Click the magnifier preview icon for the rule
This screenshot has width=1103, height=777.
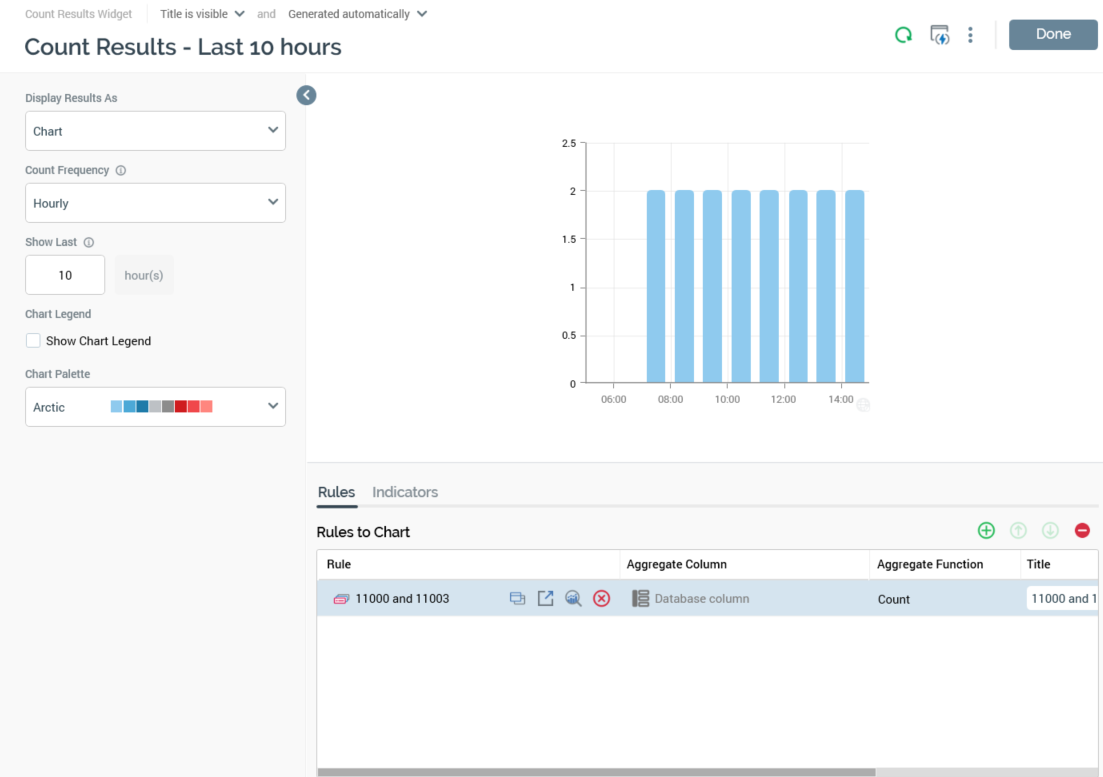[573, 598]
